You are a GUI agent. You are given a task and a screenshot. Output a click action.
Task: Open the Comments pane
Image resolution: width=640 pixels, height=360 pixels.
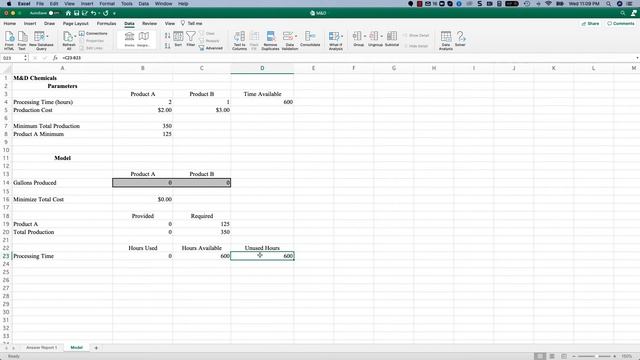[x=620, y=24]
